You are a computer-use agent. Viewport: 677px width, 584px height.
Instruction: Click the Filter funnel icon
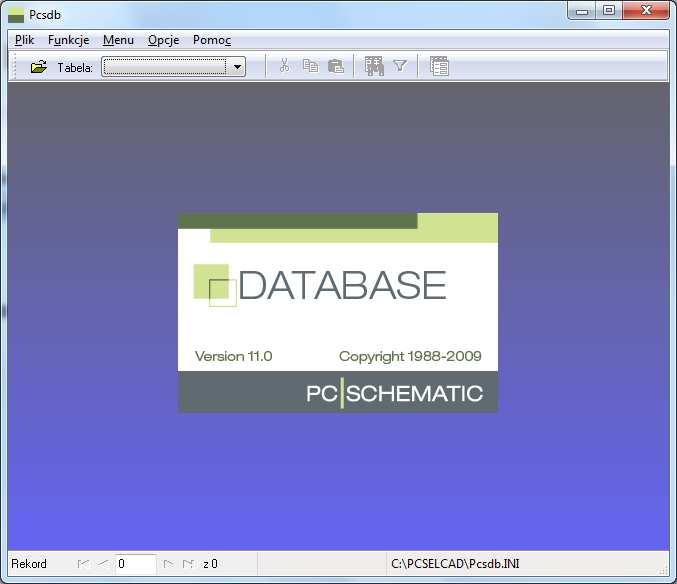tap(400, 66)
